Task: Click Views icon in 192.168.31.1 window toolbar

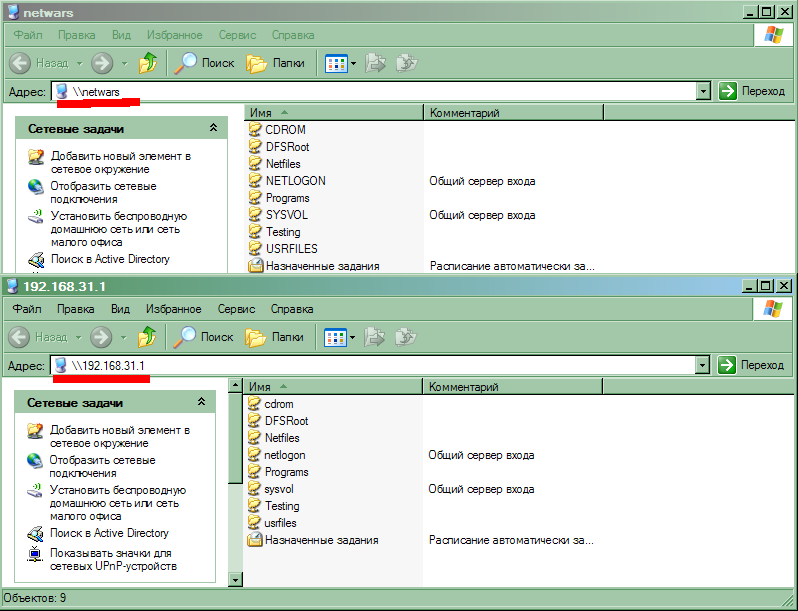Action: 335,338
